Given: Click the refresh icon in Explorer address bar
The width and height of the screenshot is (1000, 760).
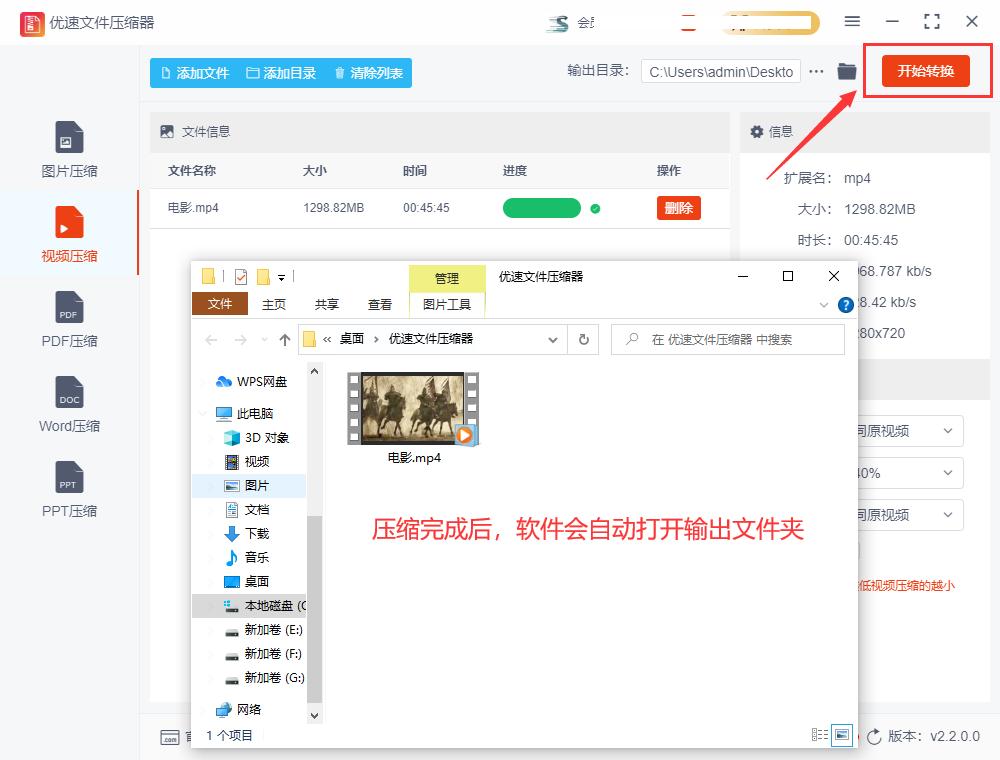Looking at the screenshot, I should click(585, 339).
